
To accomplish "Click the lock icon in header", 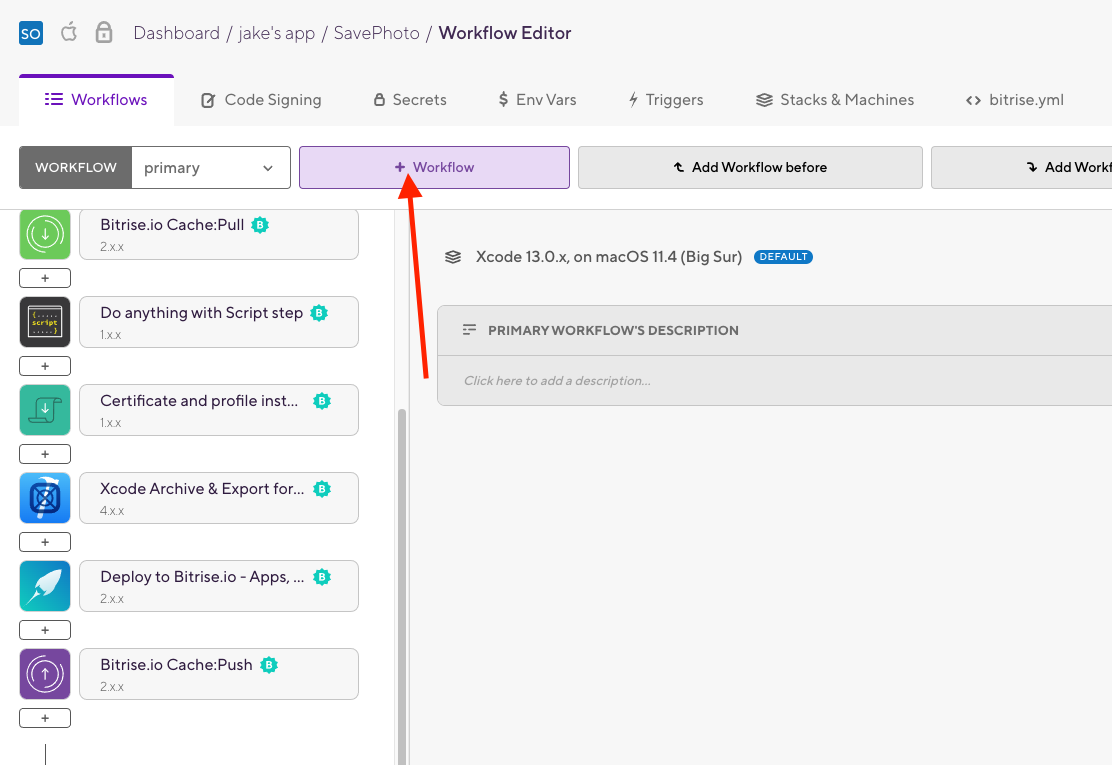I will point(104,32).
